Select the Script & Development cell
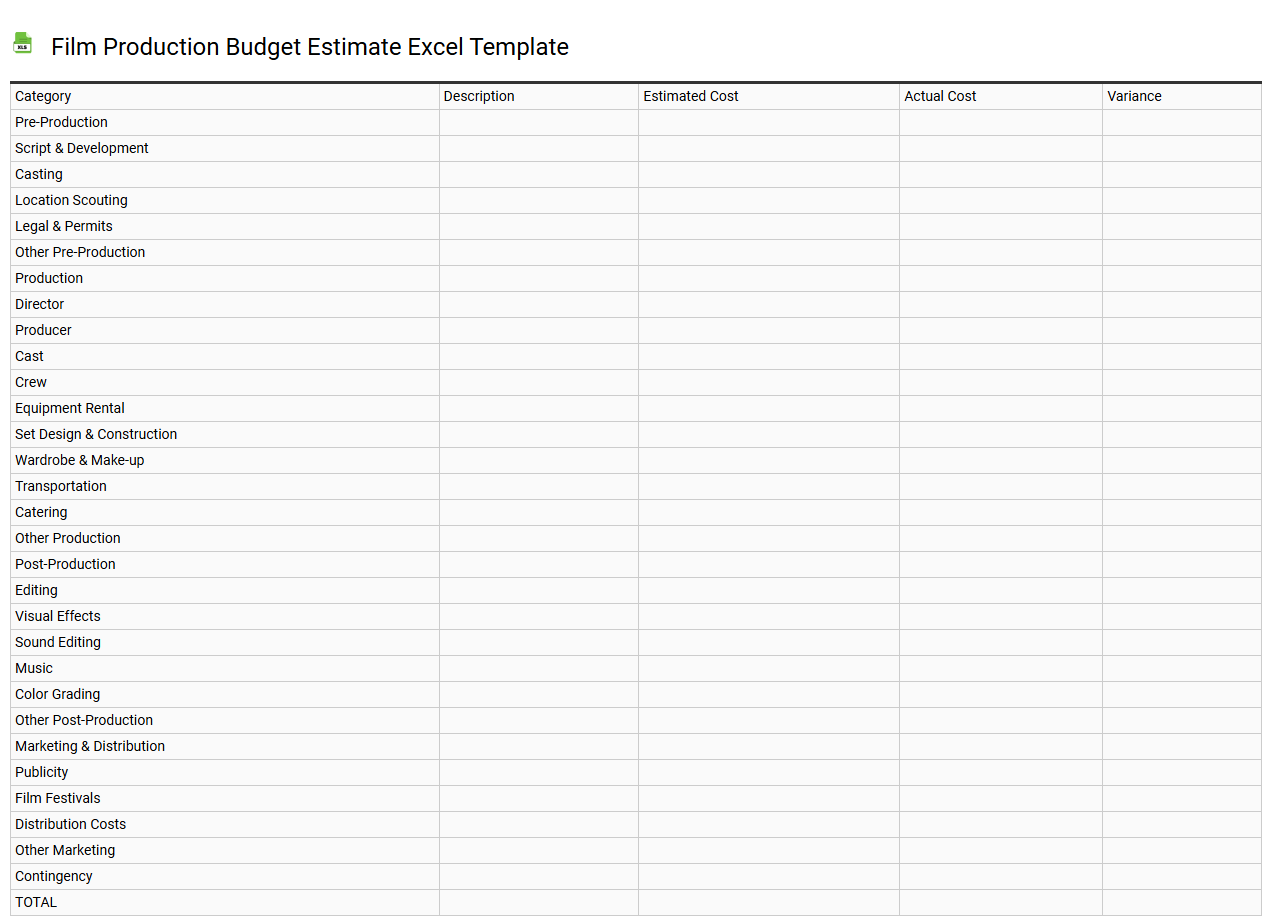This screenshot has height=916, width=1262. click(81, 148)
